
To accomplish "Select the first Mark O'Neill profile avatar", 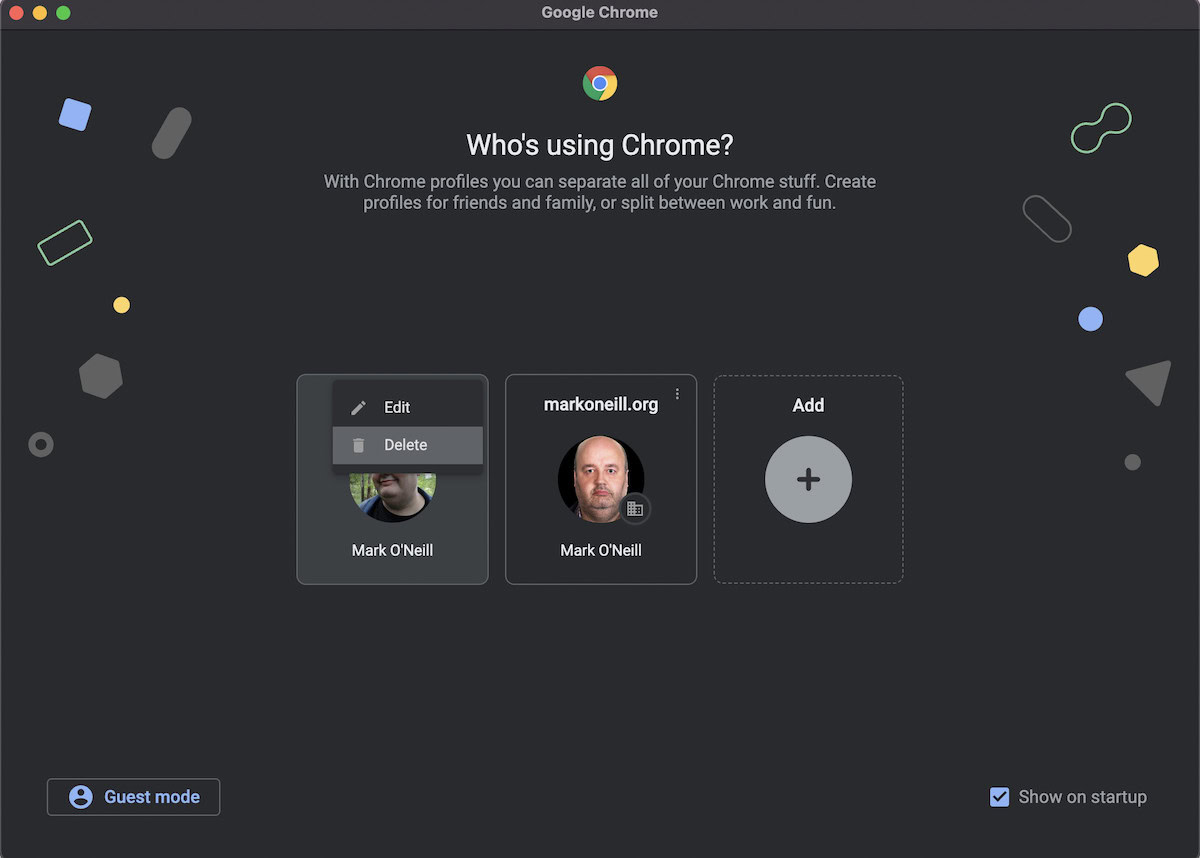I will click(x=392, y=498).
